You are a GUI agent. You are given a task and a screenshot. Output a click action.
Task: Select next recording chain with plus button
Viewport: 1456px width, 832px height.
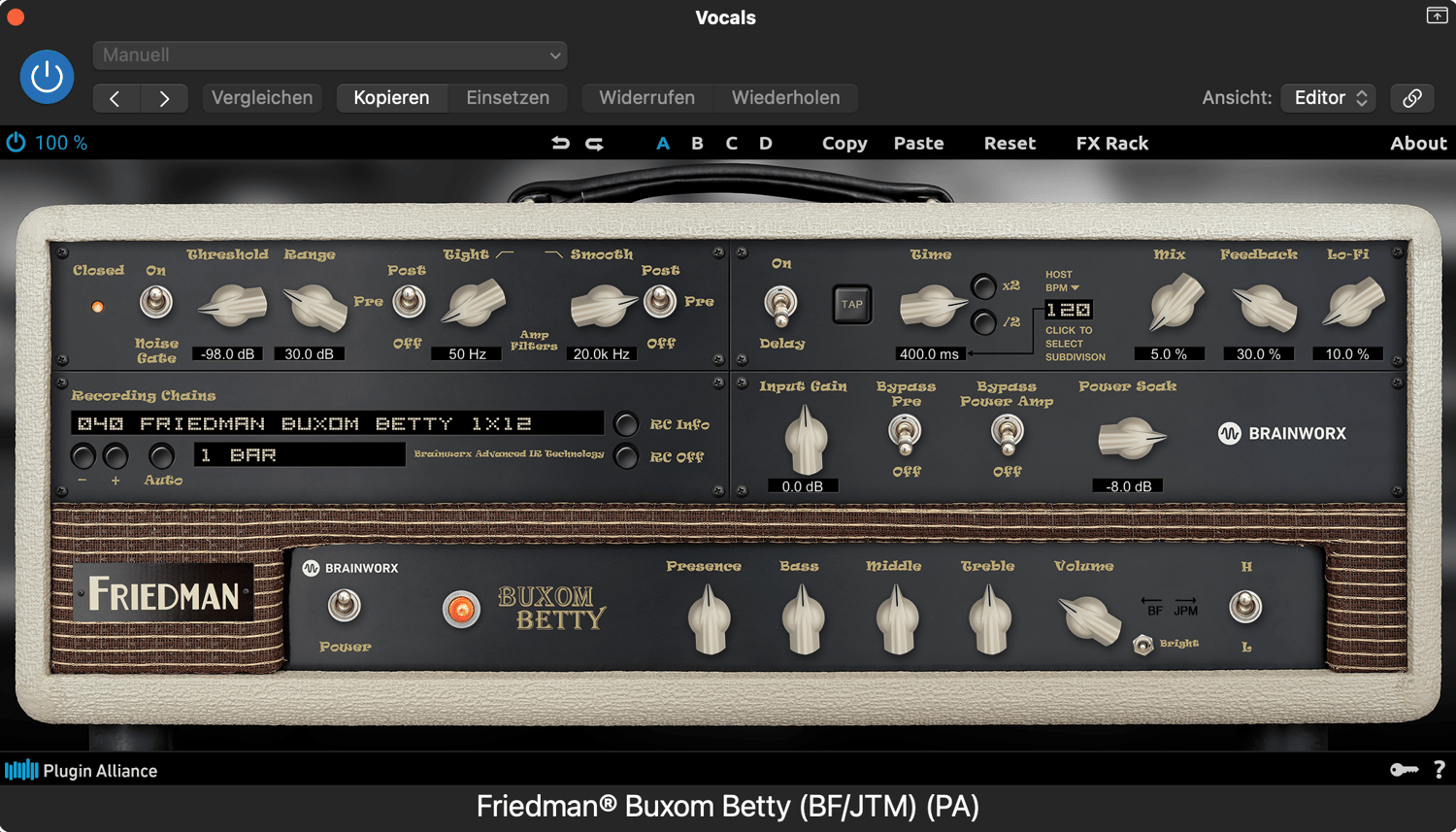click(116, 455)
